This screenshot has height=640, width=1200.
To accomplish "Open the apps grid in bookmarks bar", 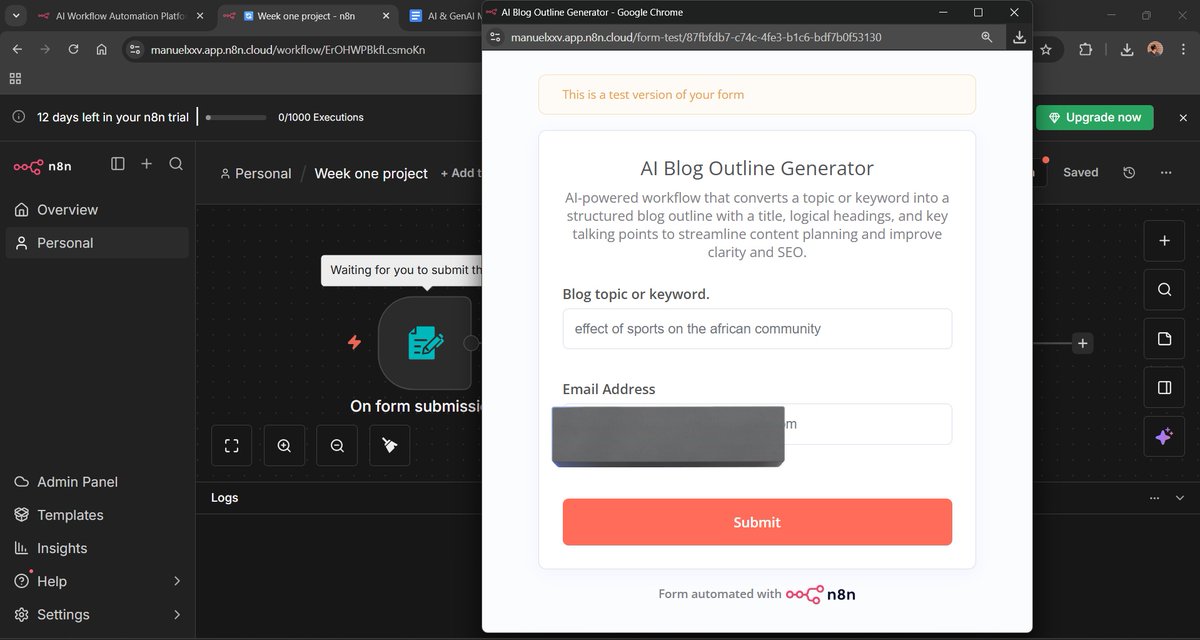I will point(15,78).
